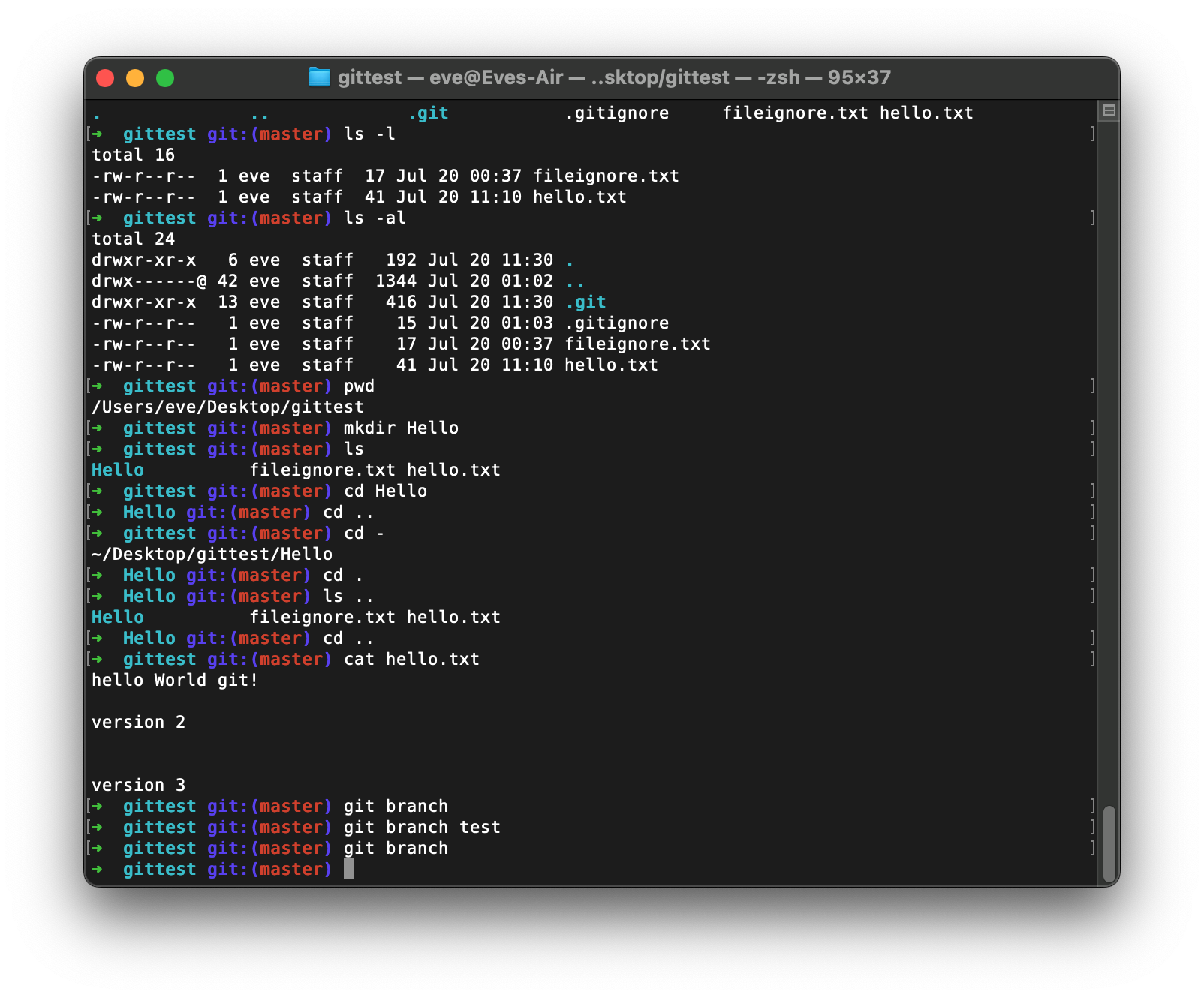
Task: Click the green zoom window button
Action: tap(165, 78)
